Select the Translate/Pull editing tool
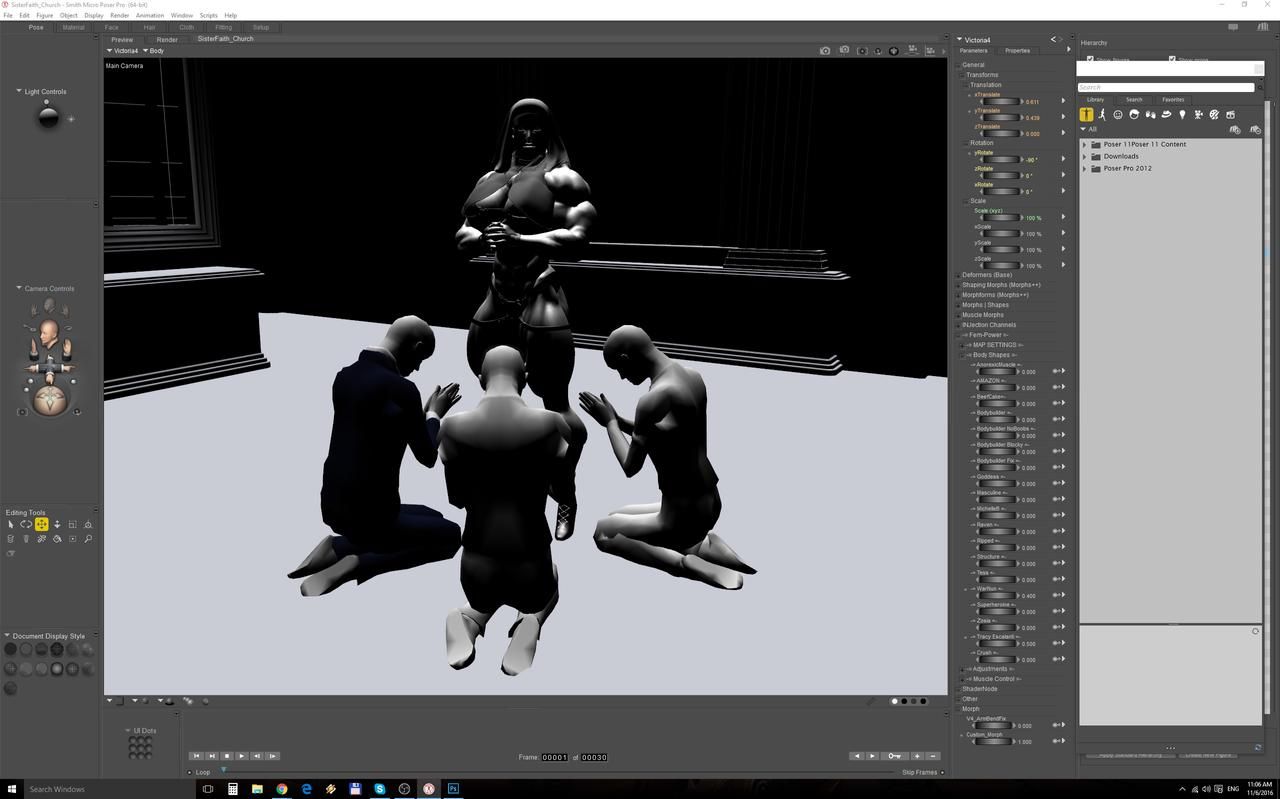This screenshot has height=799, width=1280. pos(41,524)
